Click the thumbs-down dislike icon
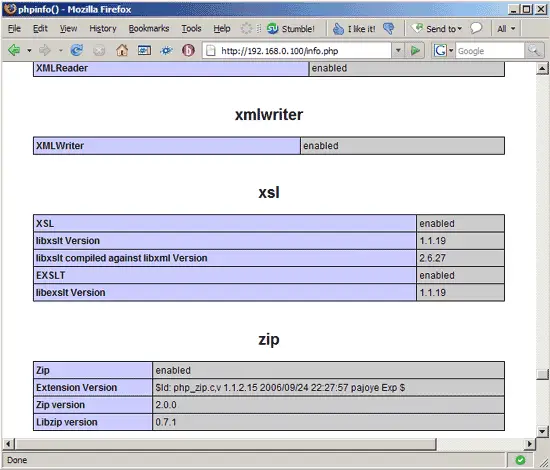550x470 pixels. click(389, 29)
